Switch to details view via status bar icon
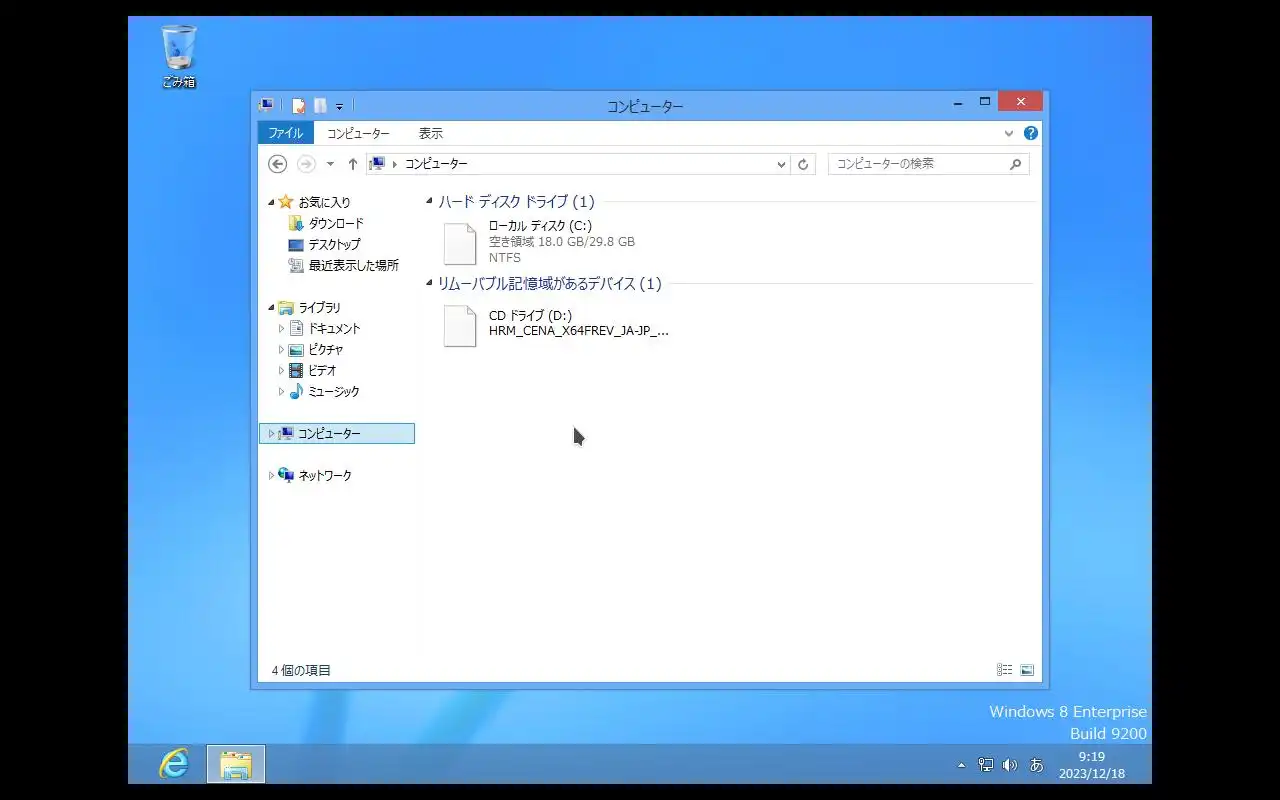The width and height of the screenshot is (1280, 800). [x=1004, y=670]
